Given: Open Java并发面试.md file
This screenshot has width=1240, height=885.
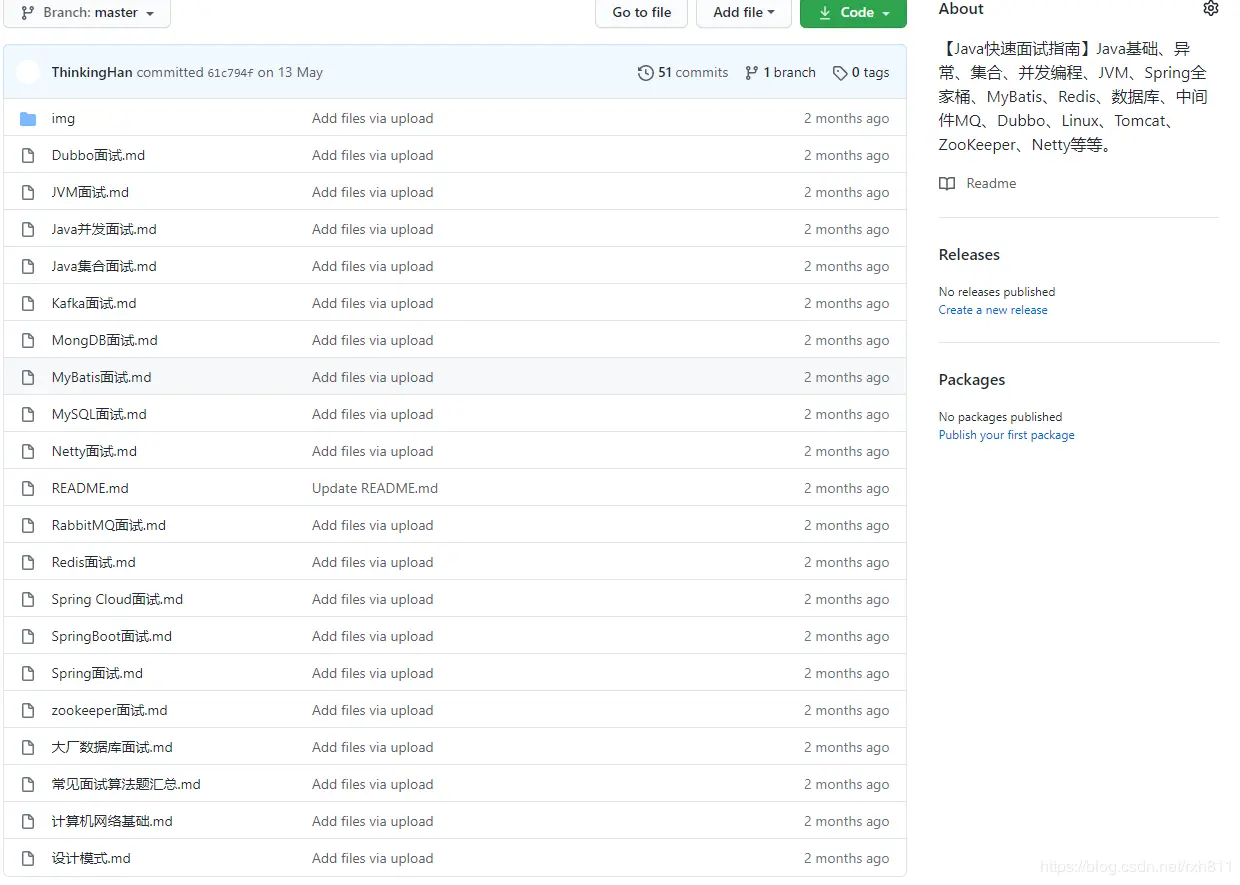Looking at the screenshot, I should (x=104, y=229).
